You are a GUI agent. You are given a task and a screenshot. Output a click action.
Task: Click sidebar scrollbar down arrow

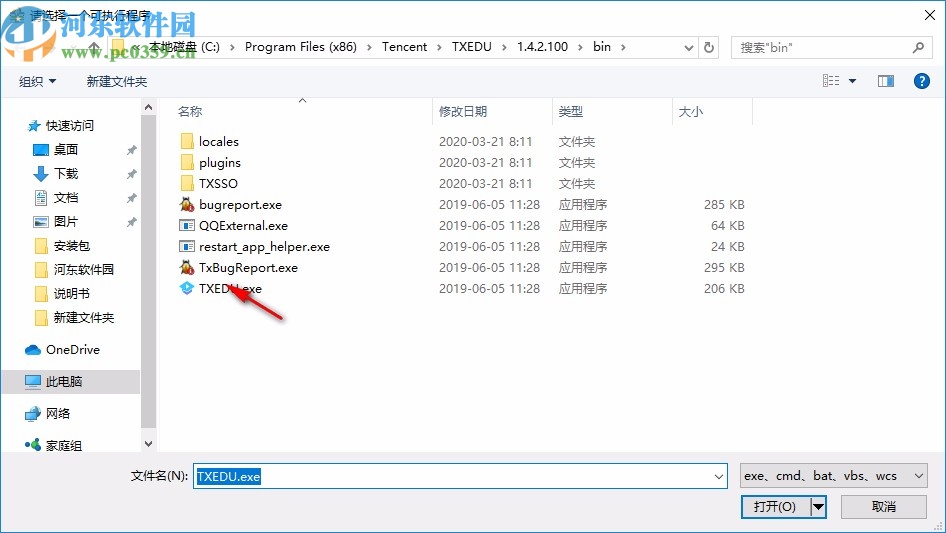[x=148, y=444]
